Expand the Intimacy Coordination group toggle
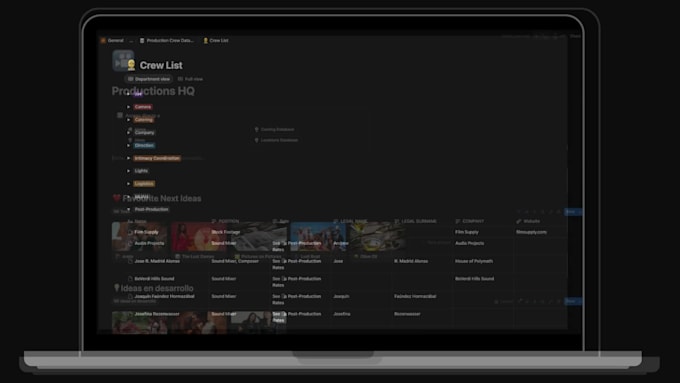 pos(128,158)
